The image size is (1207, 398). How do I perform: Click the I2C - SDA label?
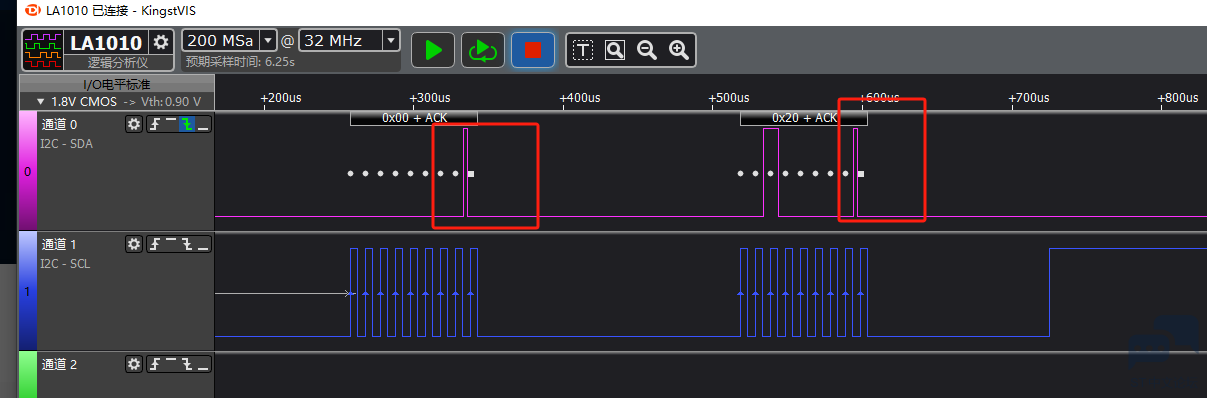click(x=66, y=143)
